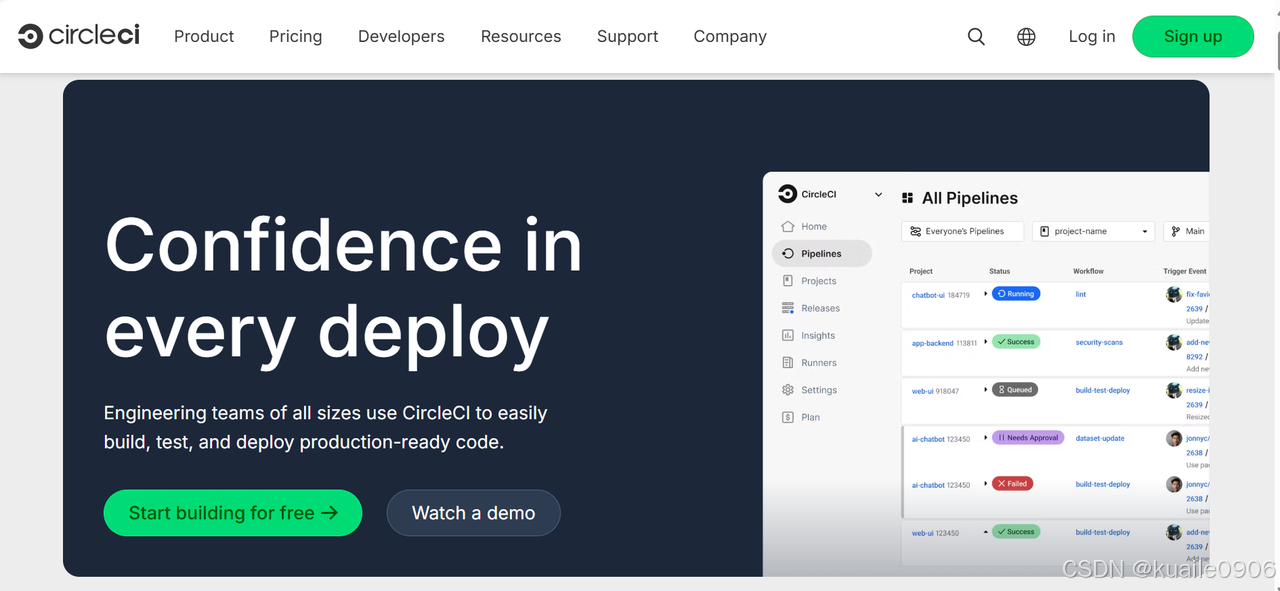
Task: Expand the ai-chatbot Needs Approval row arrow
Action: tap(986, 438)
